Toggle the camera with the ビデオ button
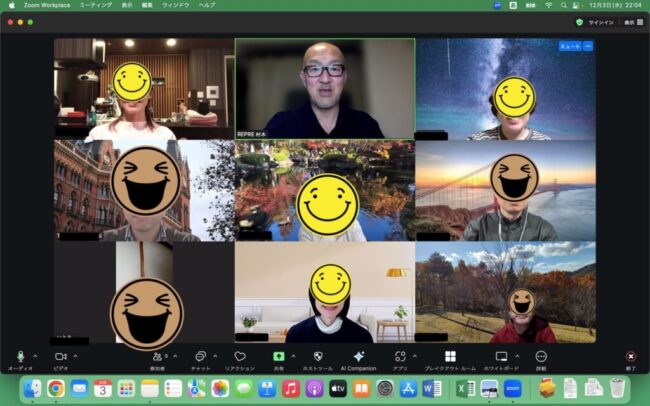This screenshot has height=406, width=650. click(60, 357)
